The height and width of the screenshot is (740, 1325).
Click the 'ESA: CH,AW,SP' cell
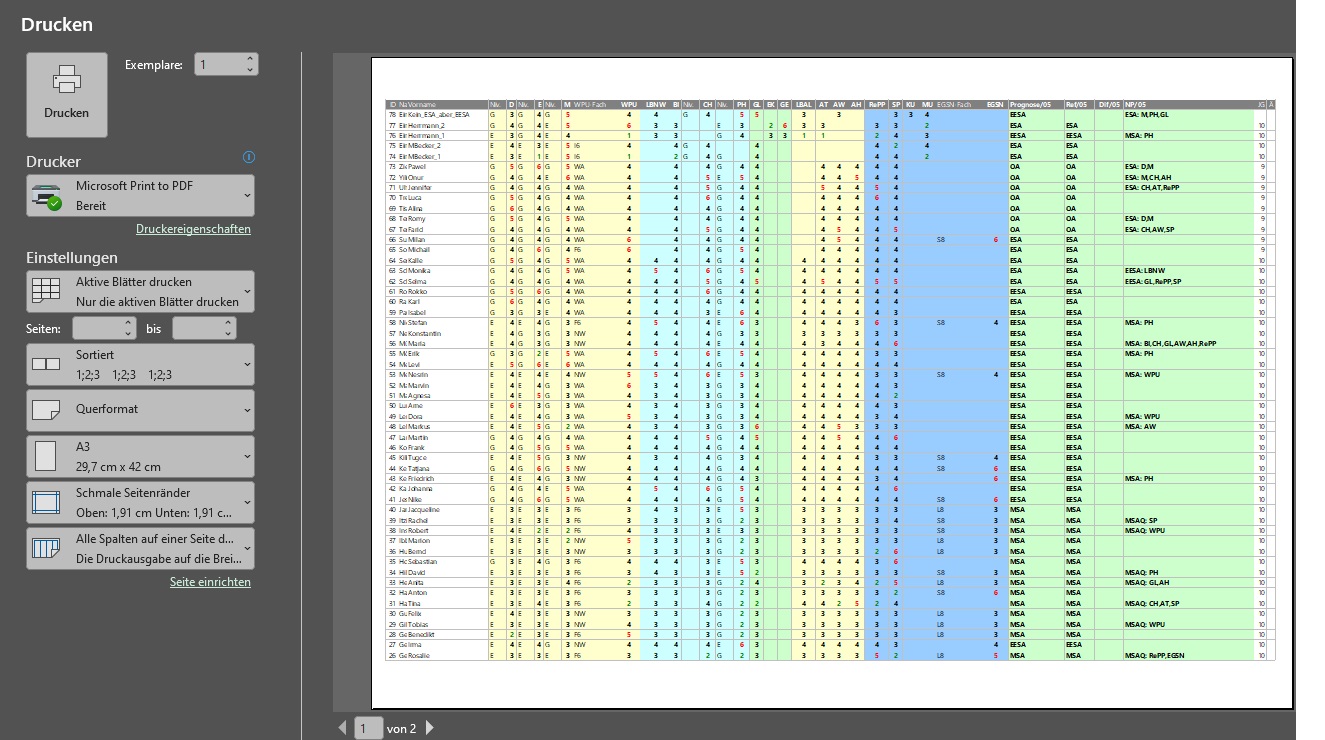[x=1150, y=229]
